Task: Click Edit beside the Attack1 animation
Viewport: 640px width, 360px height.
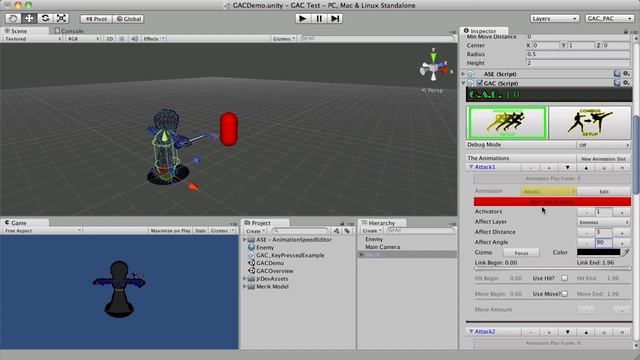Action: coord(604,191)
